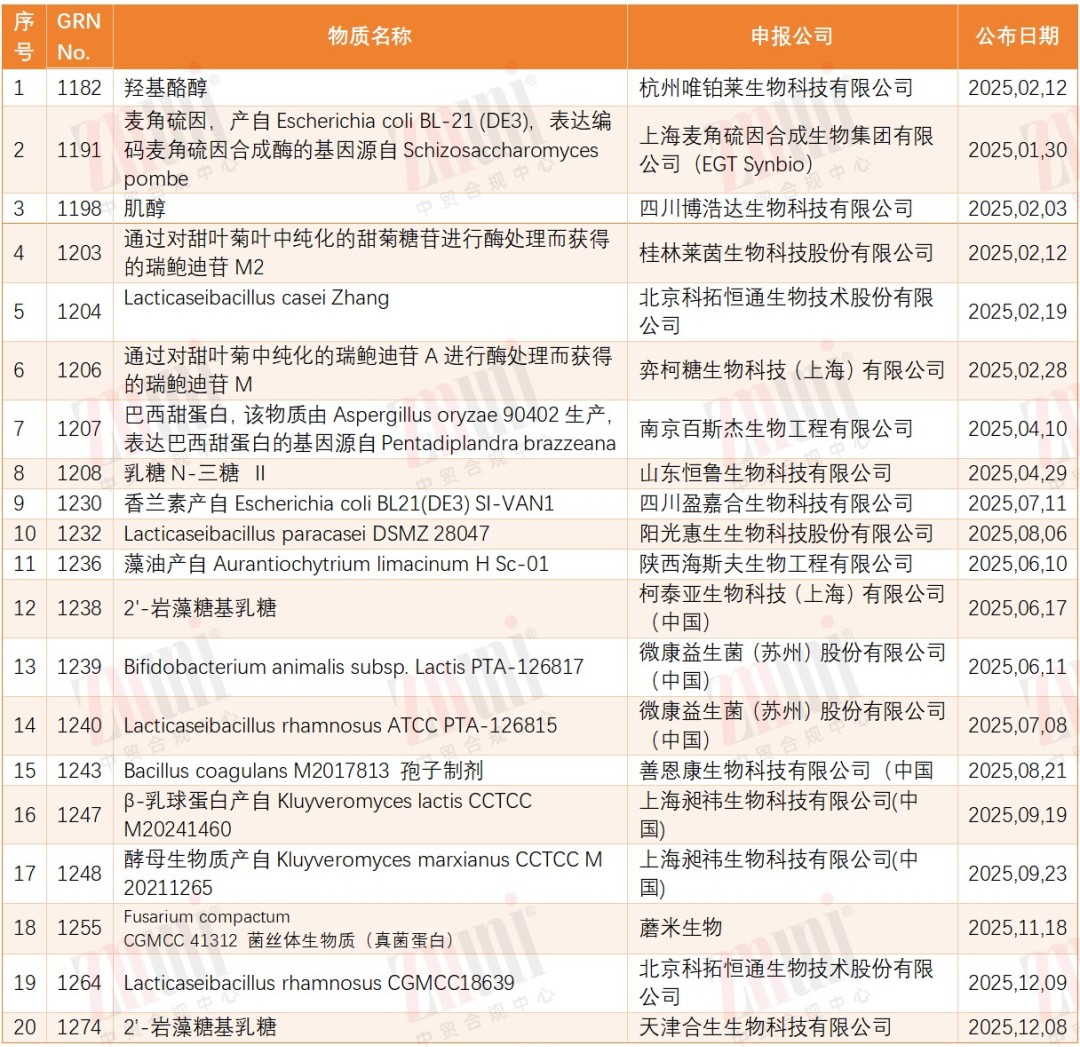This screenshot has width=1080, height=1047.
Task: Select 香兰素产自 Escherichia coli BL21(DE3) SI-VAN1
Action: (x=339, y=504)
